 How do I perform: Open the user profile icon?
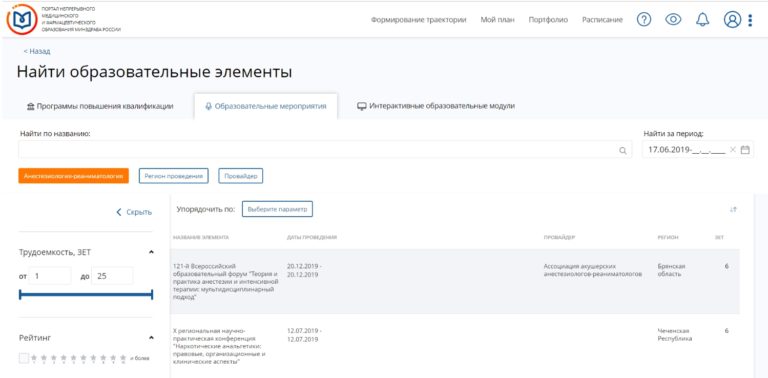pyautogui.click(x=732, y=20)
